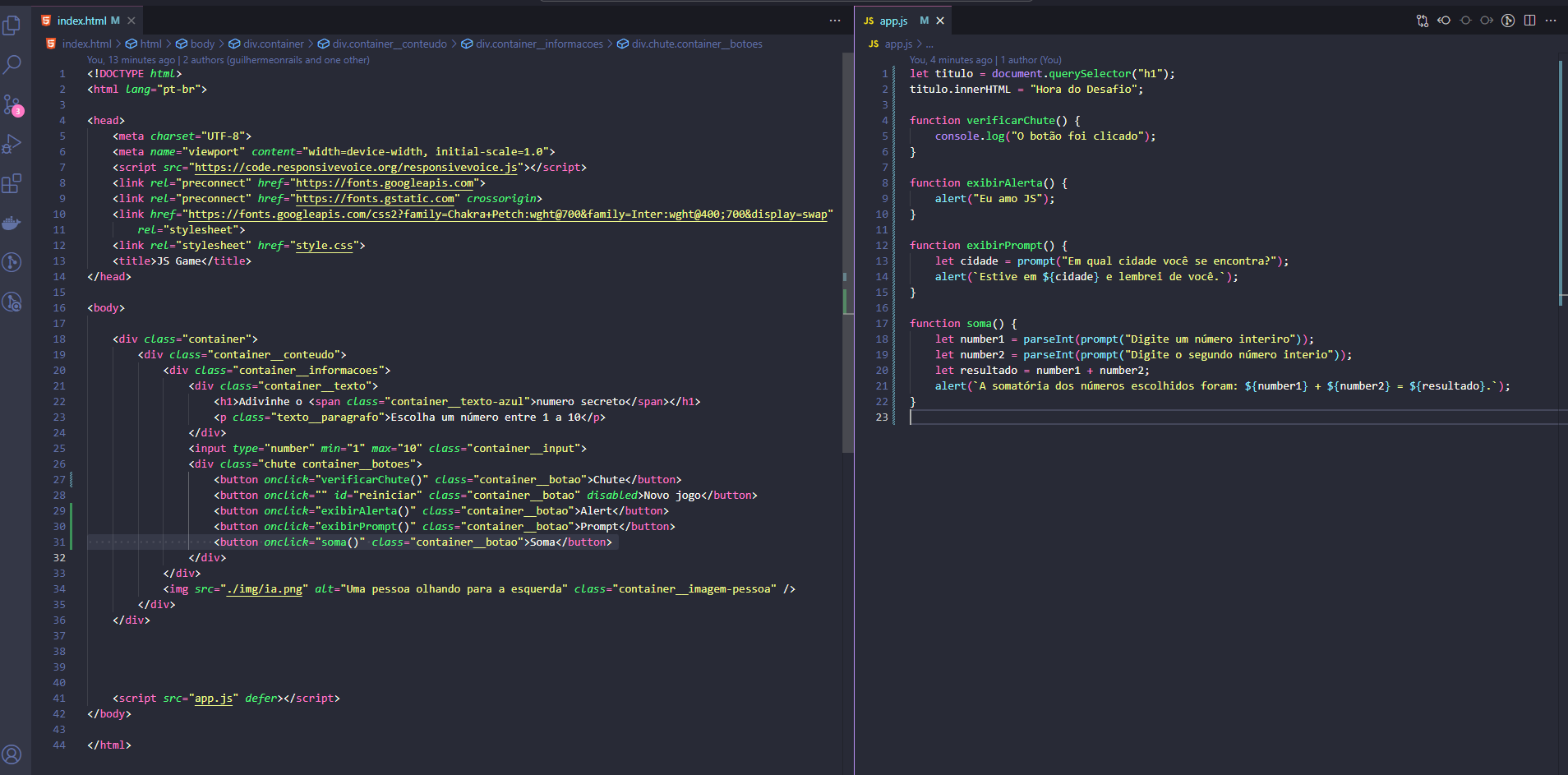Click the 'Escolha um número entre 1 a 10' paragraph text
This screenshot has width=1568, height=775.
(485, 417)
